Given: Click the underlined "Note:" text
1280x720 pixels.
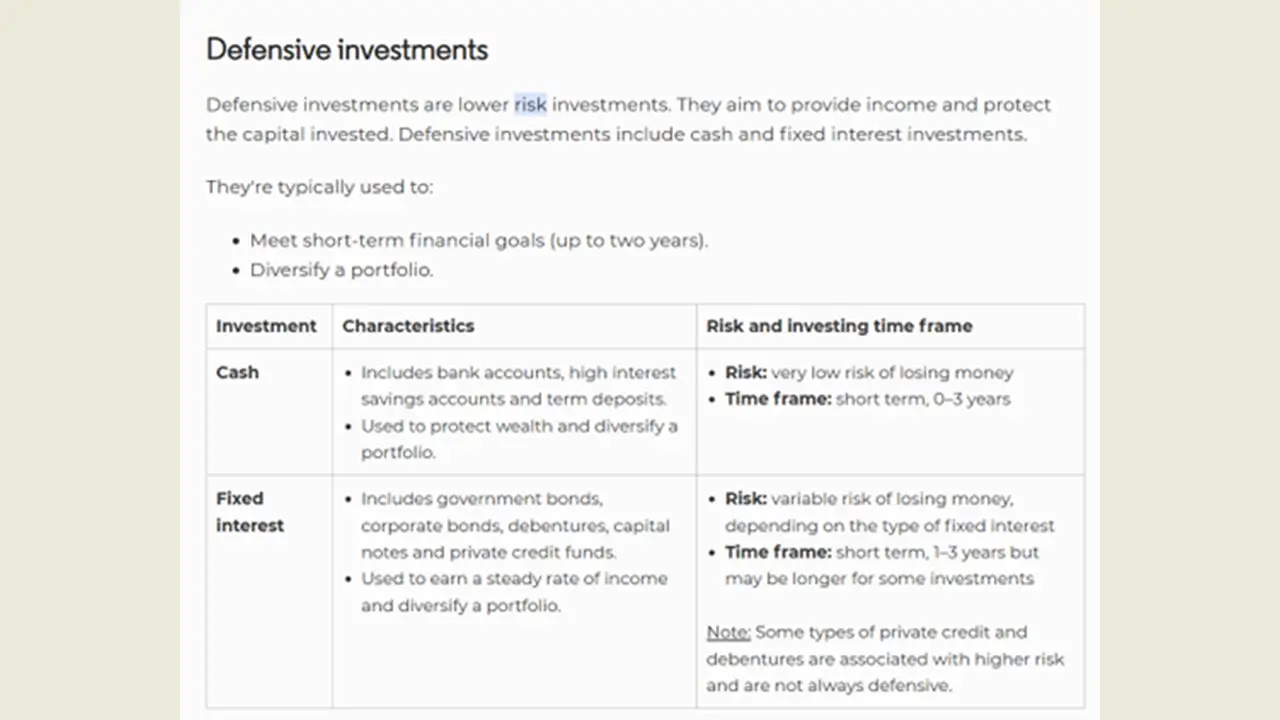Looking at the screenshot, I should (728, 632).
